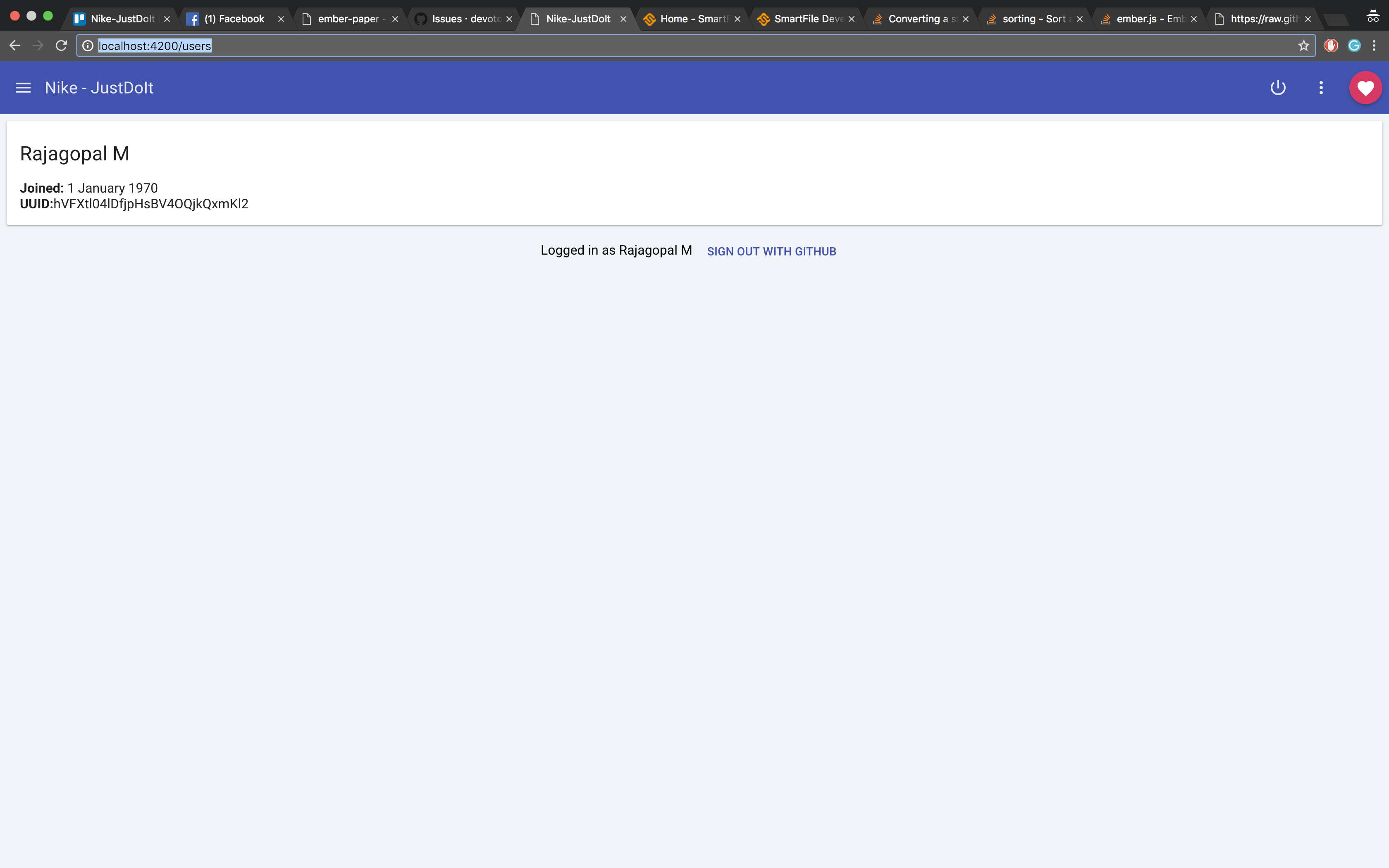Sign out with GitHub
Screen dimensions: 1389x868
pos(771,251)
